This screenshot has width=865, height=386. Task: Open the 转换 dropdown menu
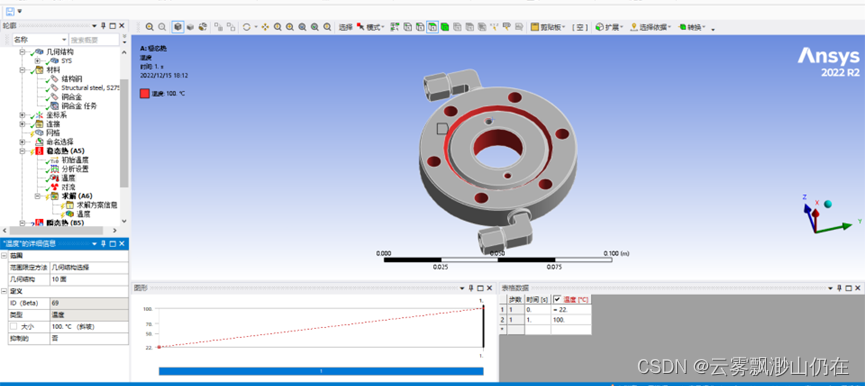691,26
